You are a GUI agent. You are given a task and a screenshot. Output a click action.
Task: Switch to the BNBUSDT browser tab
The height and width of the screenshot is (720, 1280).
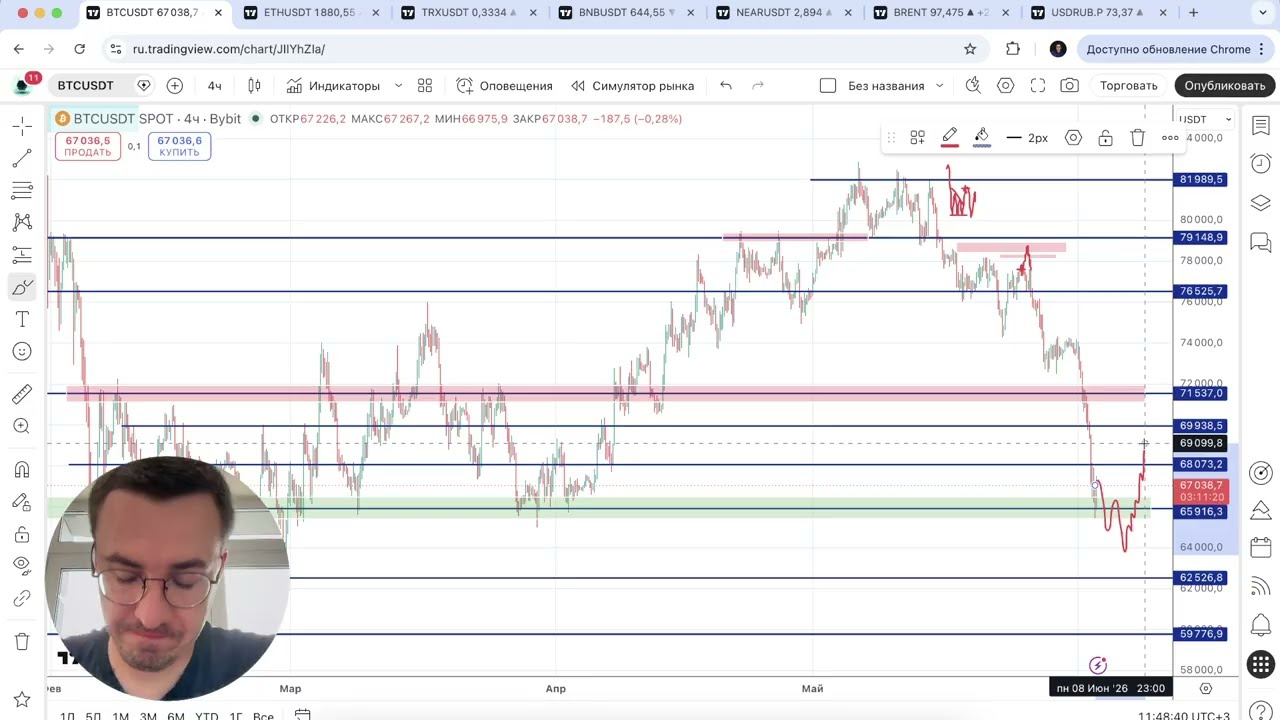(626, 13)
